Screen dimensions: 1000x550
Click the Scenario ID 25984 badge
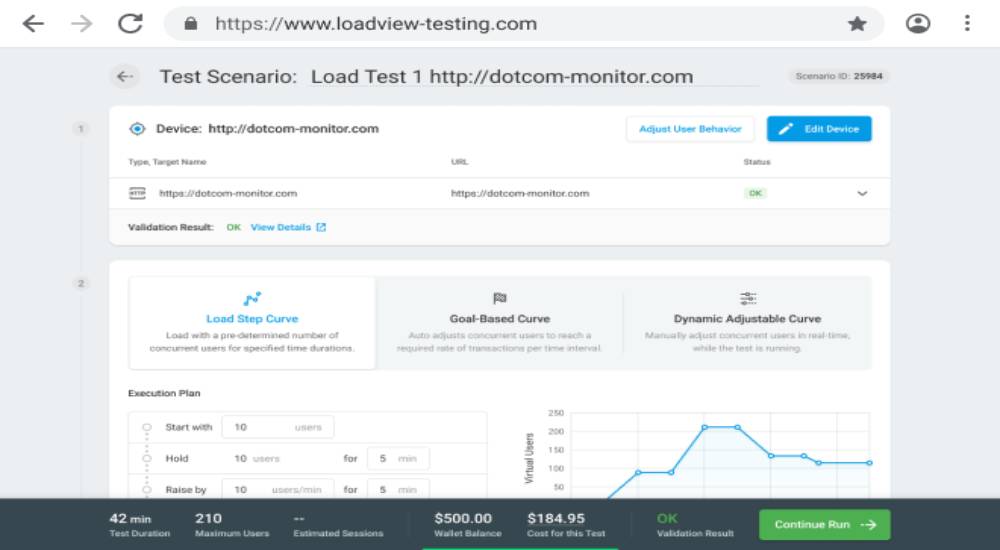coord(839,76)
